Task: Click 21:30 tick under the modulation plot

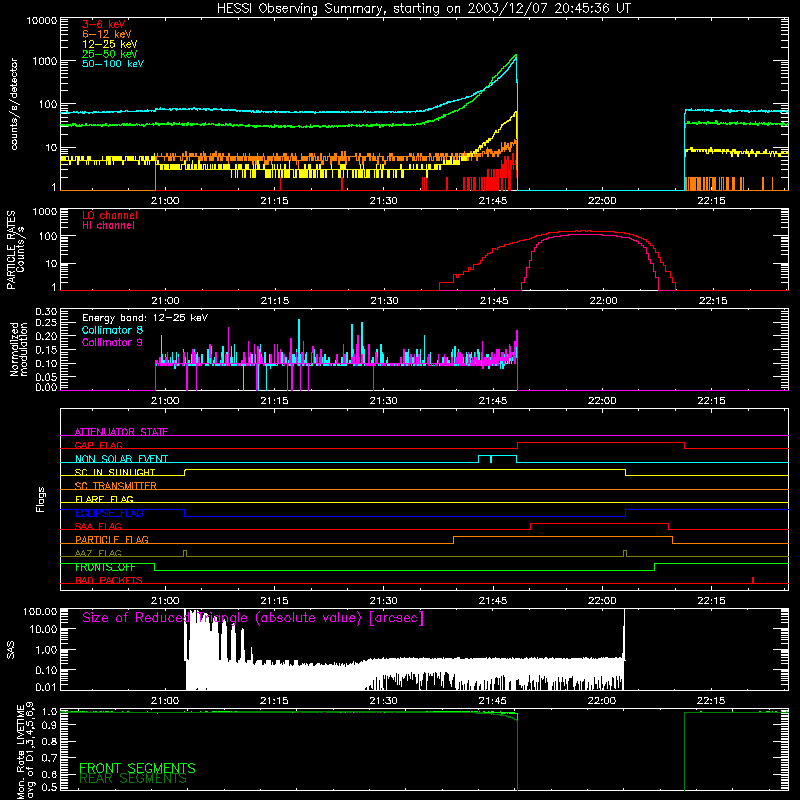Action: point(383,401)
